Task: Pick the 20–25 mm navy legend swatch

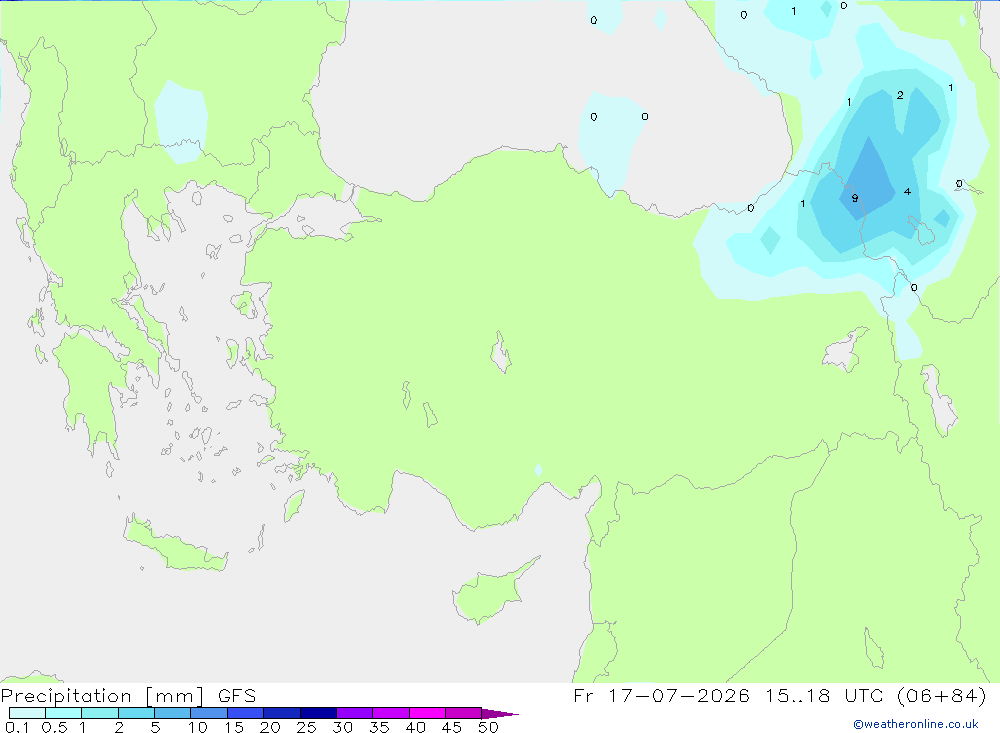Action: 282,713
